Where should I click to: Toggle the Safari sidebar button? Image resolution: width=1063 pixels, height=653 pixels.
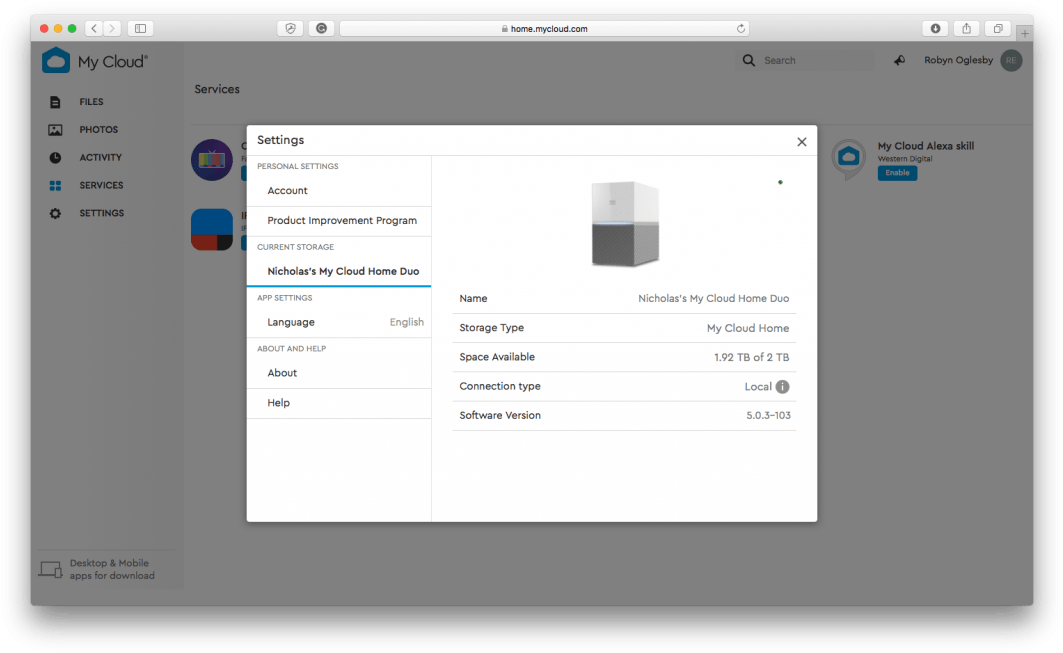(x=140, y=28)
